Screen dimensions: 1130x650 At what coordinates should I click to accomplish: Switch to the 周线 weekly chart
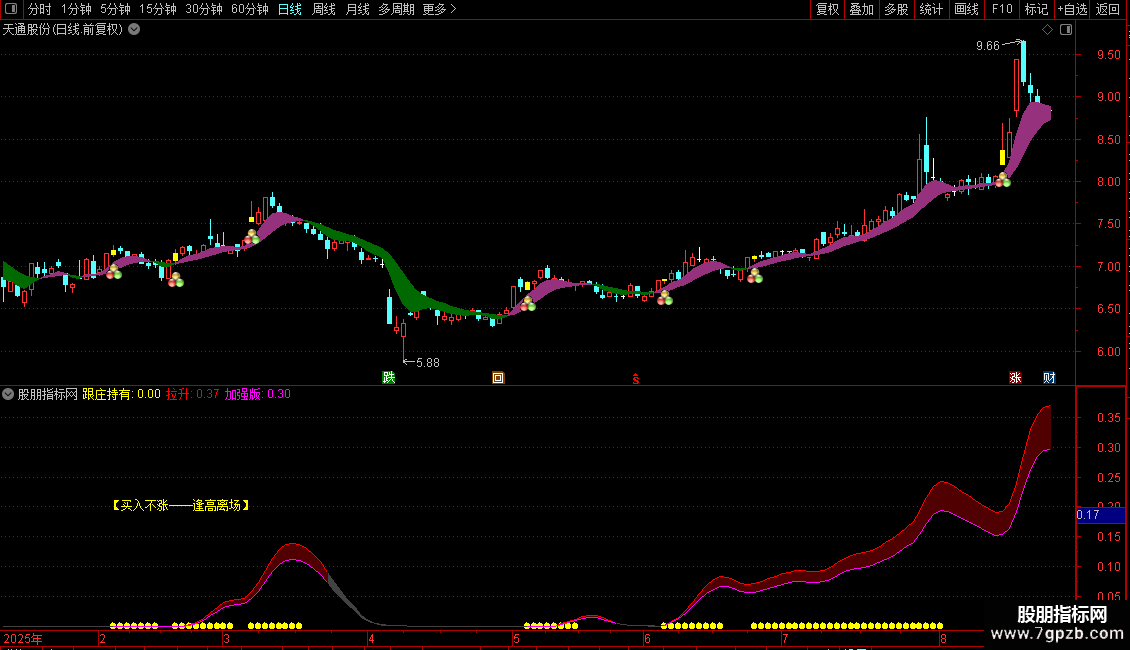[x=324, y=9]
